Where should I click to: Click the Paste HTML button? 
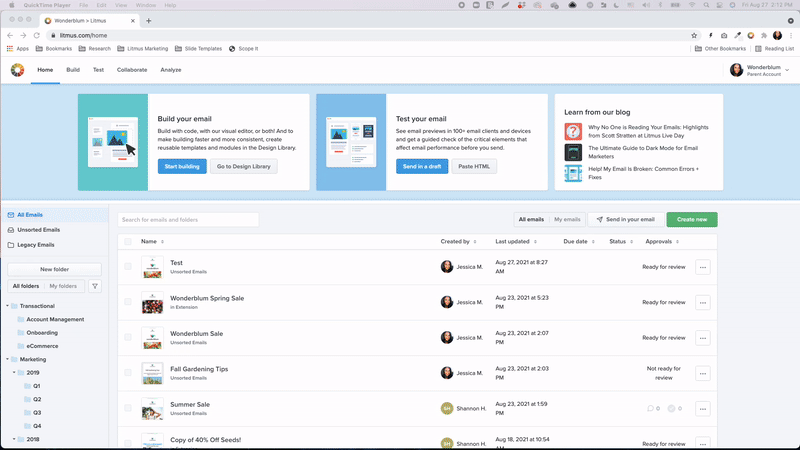tap(474, 166)
